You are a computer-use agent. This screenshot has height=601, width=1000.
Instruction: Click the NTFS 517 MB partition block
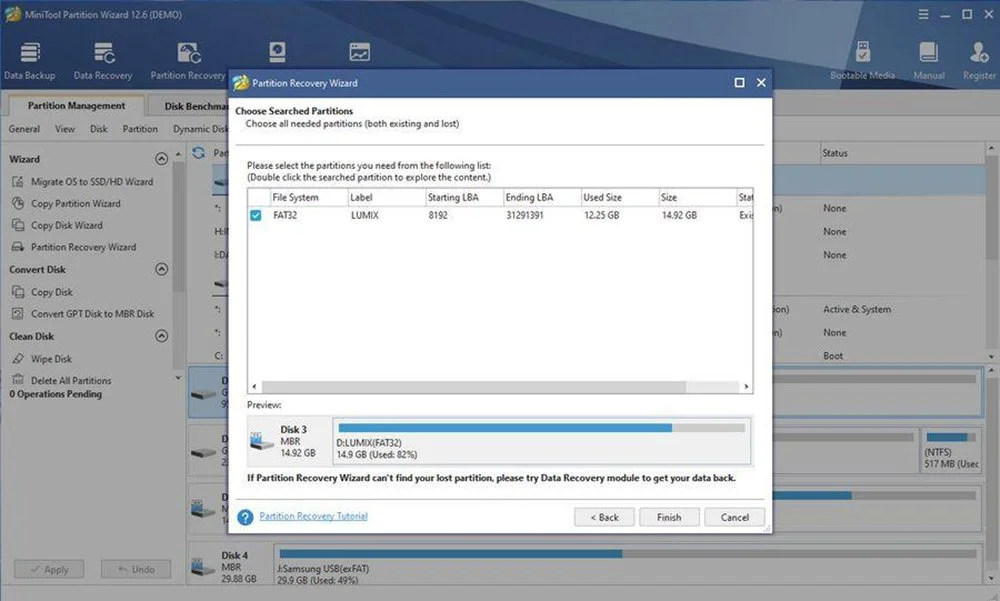click(x=950, y=450)
